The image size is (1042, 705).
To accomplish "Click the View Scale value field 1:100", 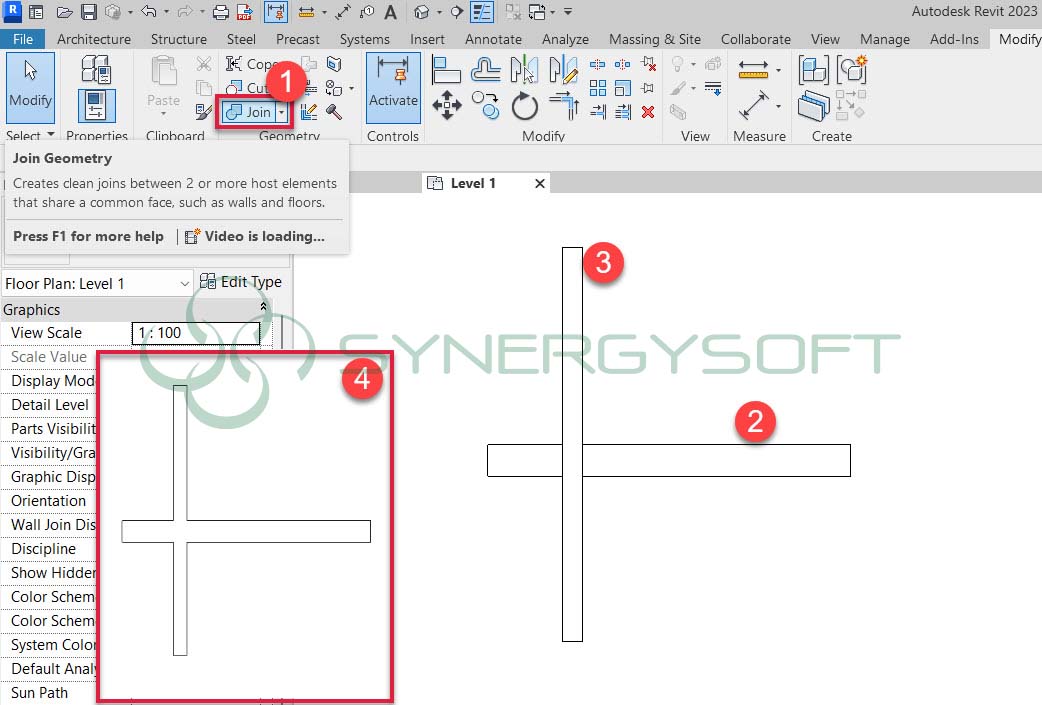I will [x=195, y=333].
